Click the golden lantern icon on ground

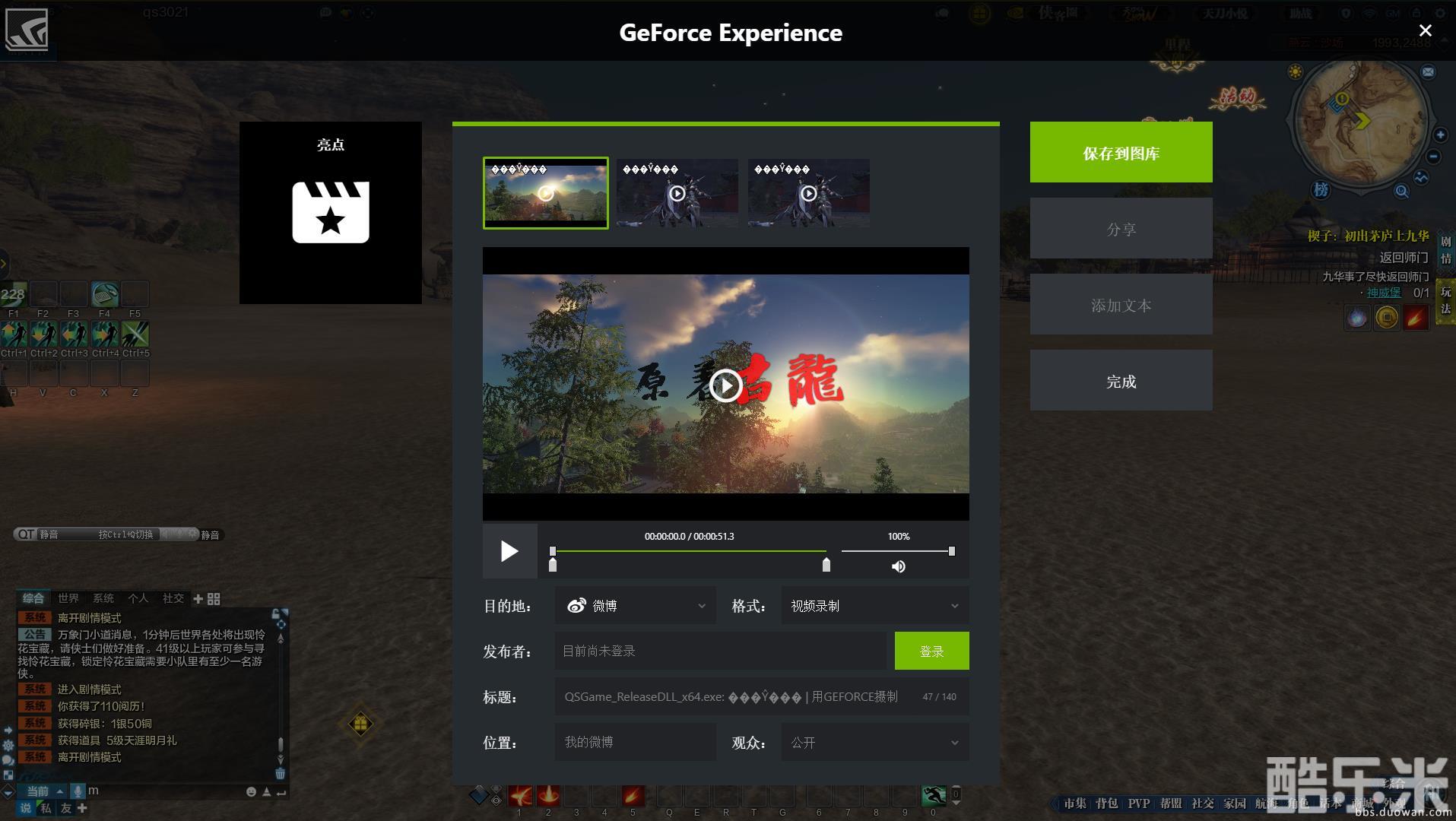pyautogui.click(x=360, y=723)
